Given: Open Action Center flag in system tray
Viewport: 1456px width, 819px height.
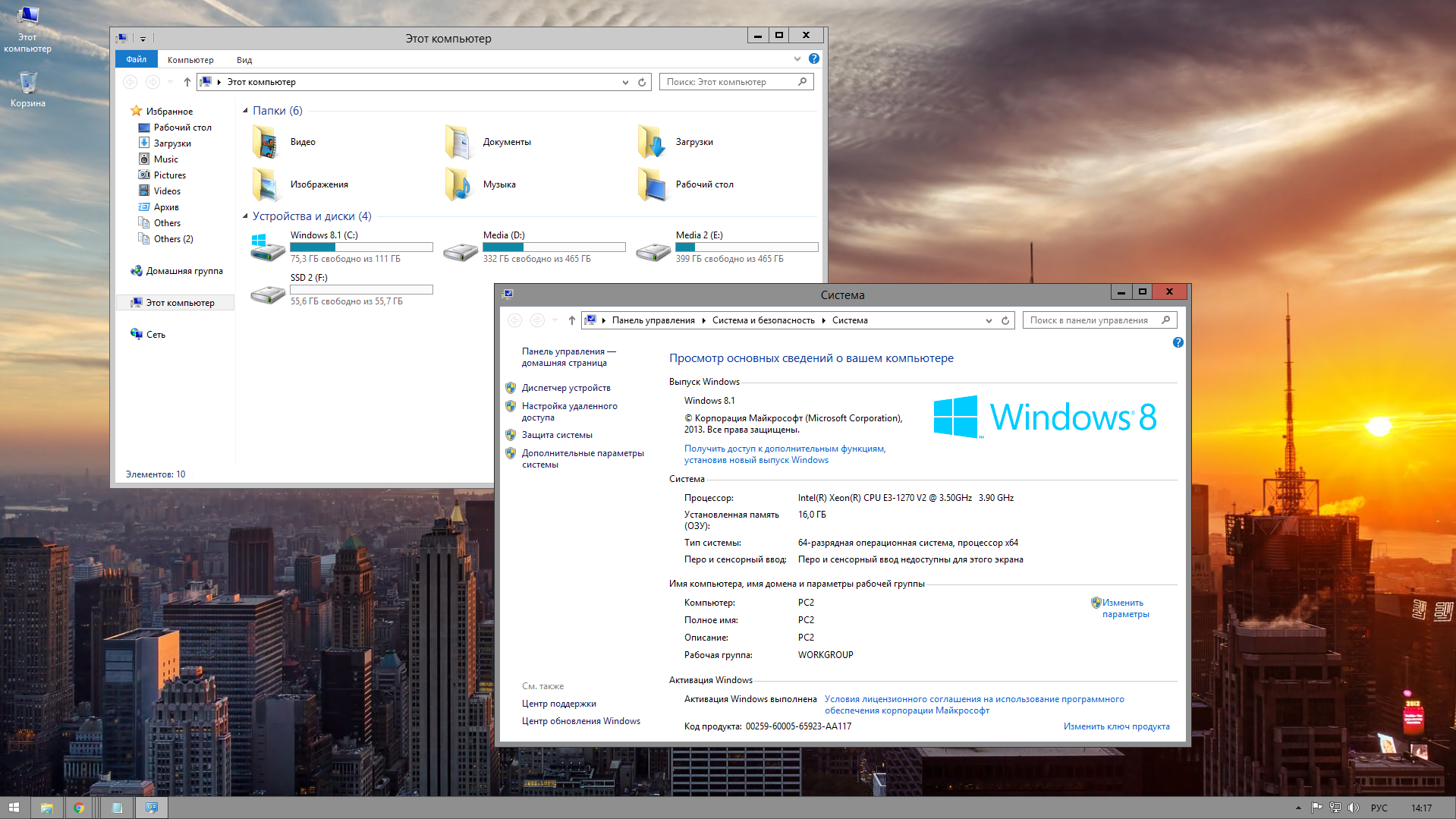Looking at the screenshot, I should pyautogui.click(x=1317, y=808).
